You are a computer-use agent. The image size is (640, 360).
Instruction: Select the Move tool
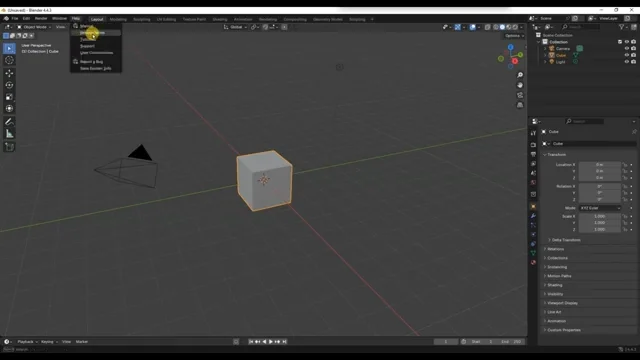pos(9,73)
